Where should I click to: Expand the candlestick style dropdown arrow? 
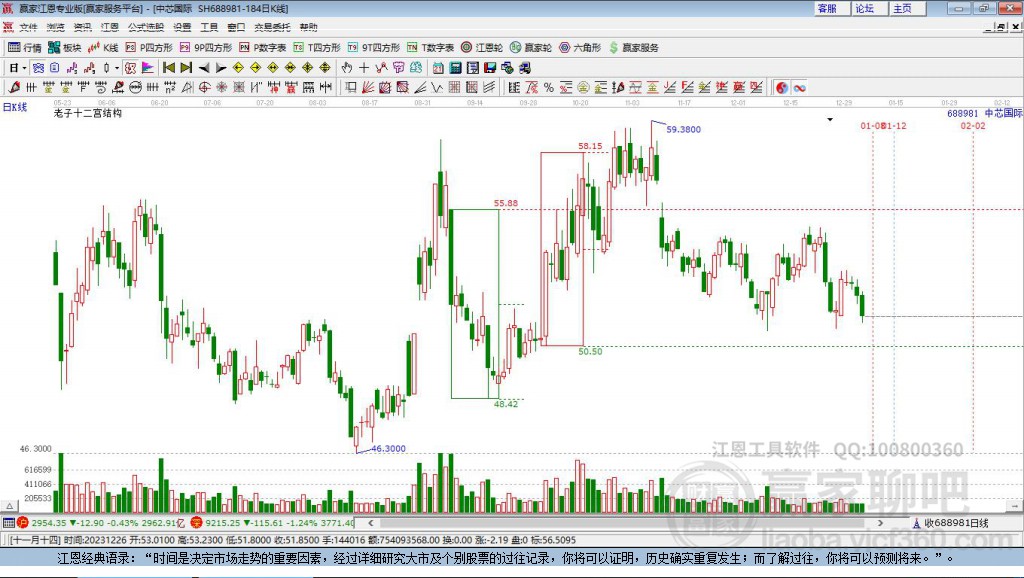tap(117, 68)
